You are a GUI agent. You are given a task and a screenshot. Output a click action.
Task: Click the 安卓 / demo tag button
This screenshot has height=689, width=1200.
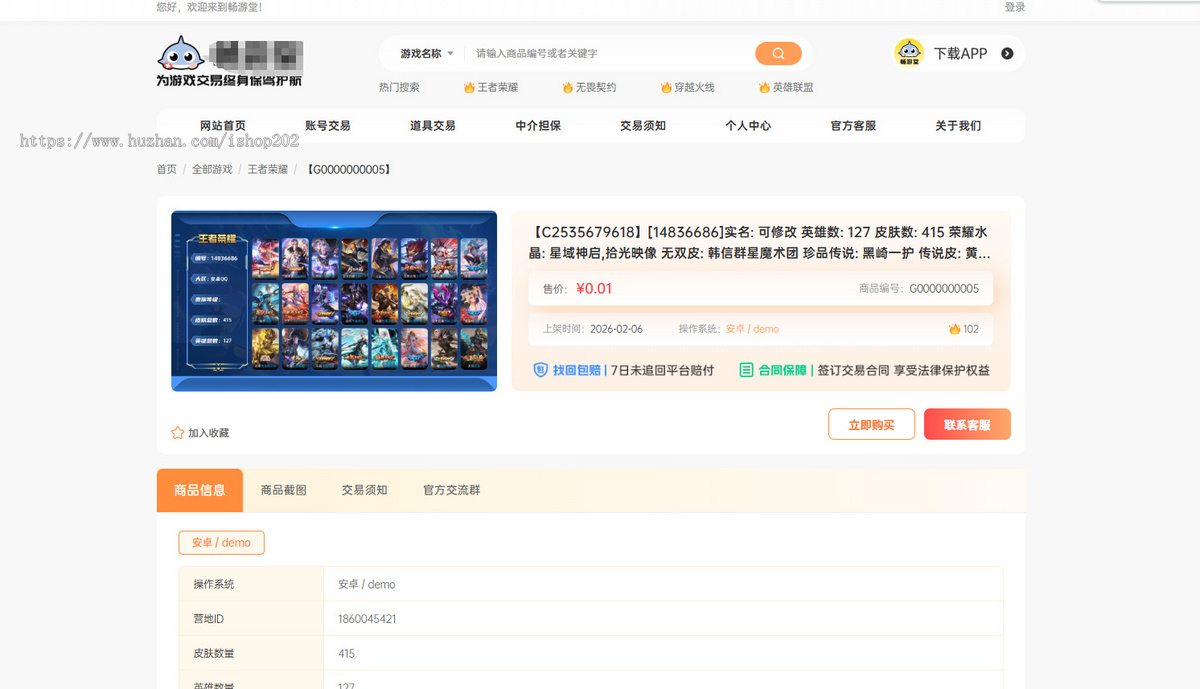[x=222, y=543]
